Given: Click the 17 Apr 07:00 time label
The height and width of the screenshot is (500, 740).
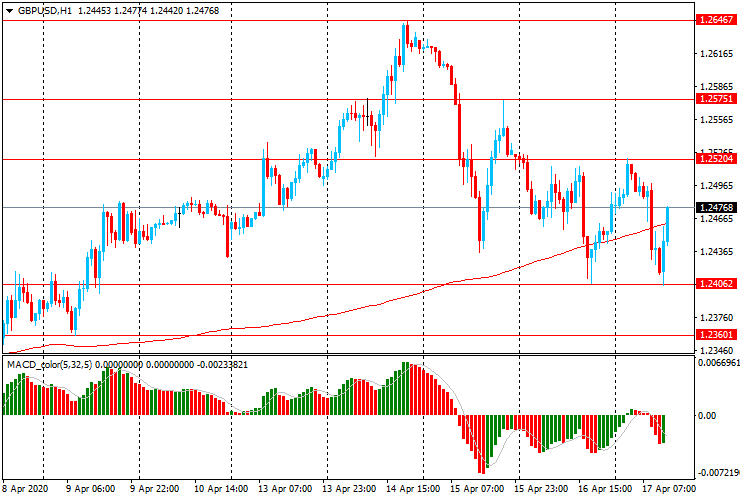Looking at the screenshot, I should [669, 488].
